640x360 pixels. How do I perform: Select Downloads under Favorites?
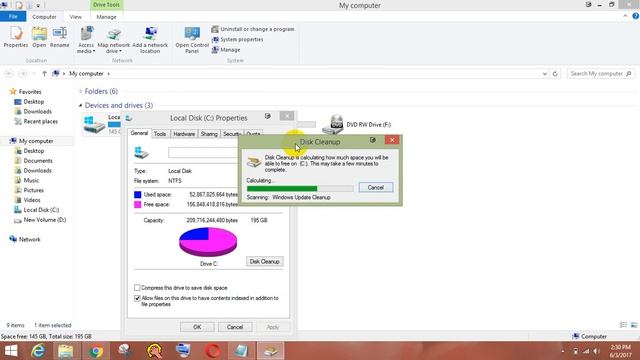(x=33, y=111)
